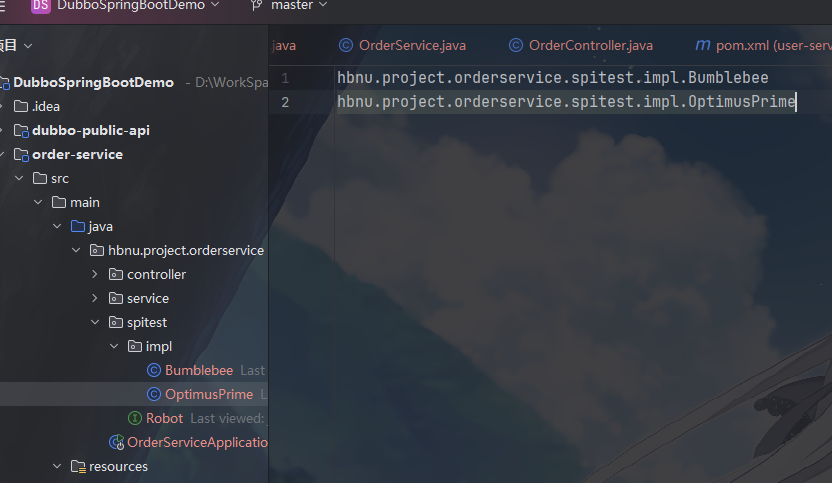Expand the service package node
The image size is (832, 483).
click(x=95, y=298)
